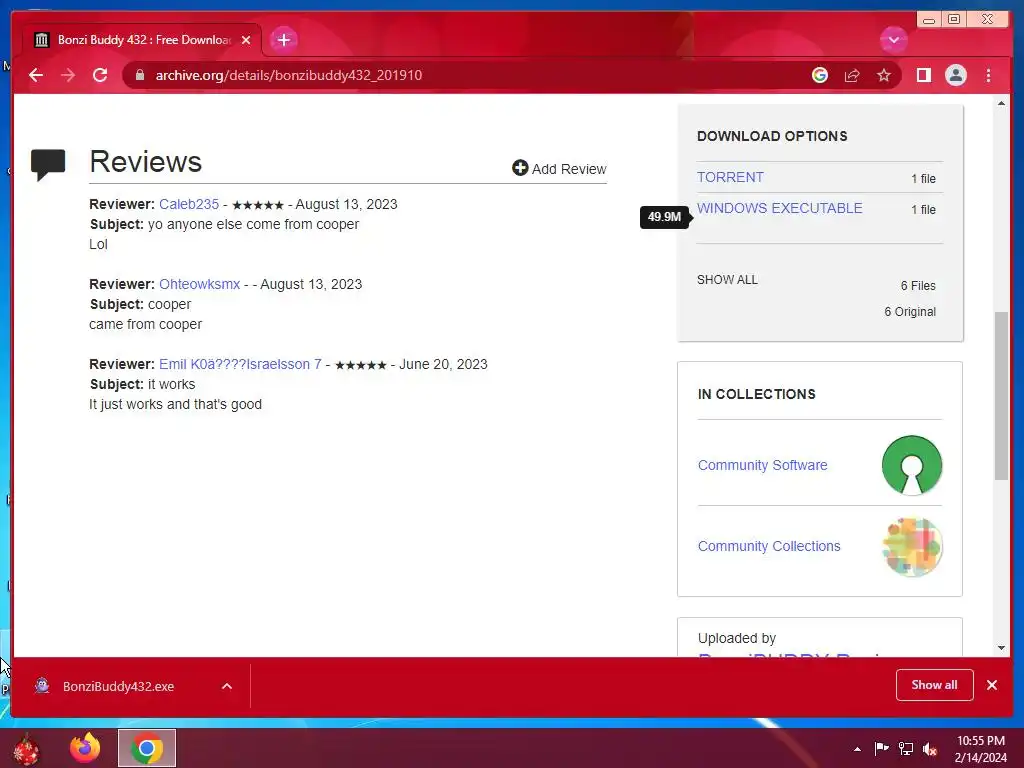Open Emil K0ä????Israelsson 7 profile
1024x768 pixels.
(240, 364)
